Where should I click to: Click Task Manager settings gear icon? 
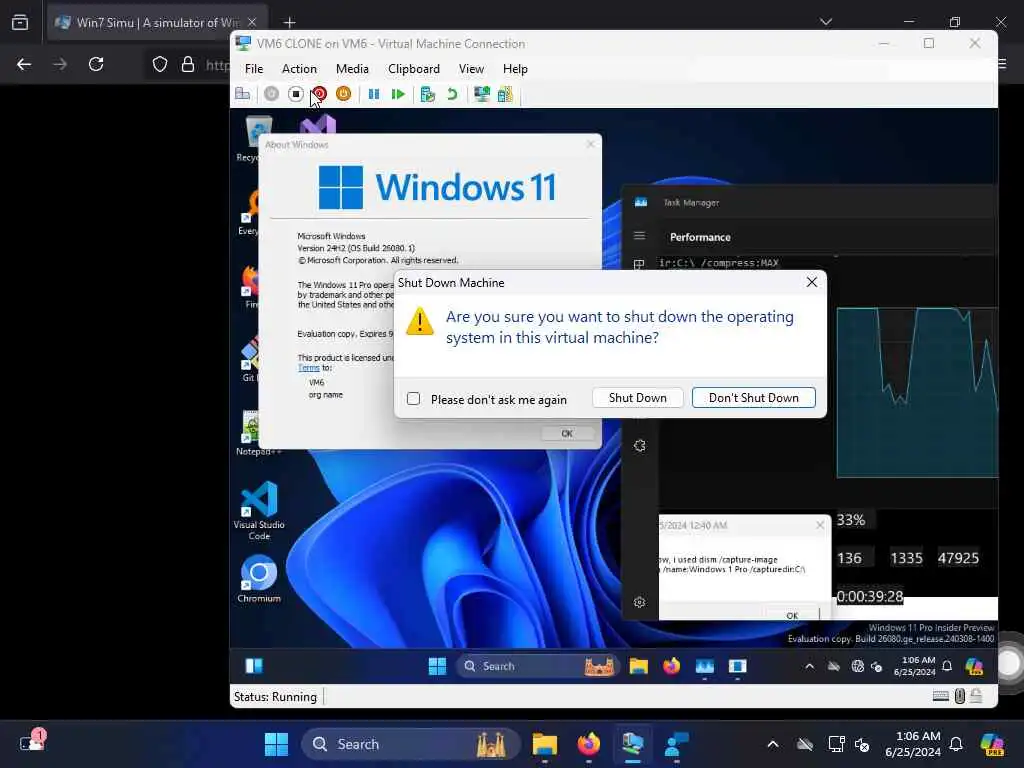pos(639,602)
